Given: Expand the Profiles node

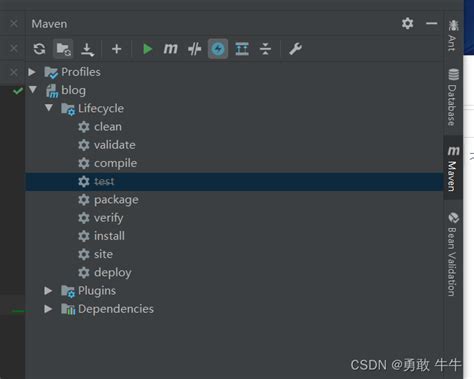Looking at the screenshot, I should point(32,72).
